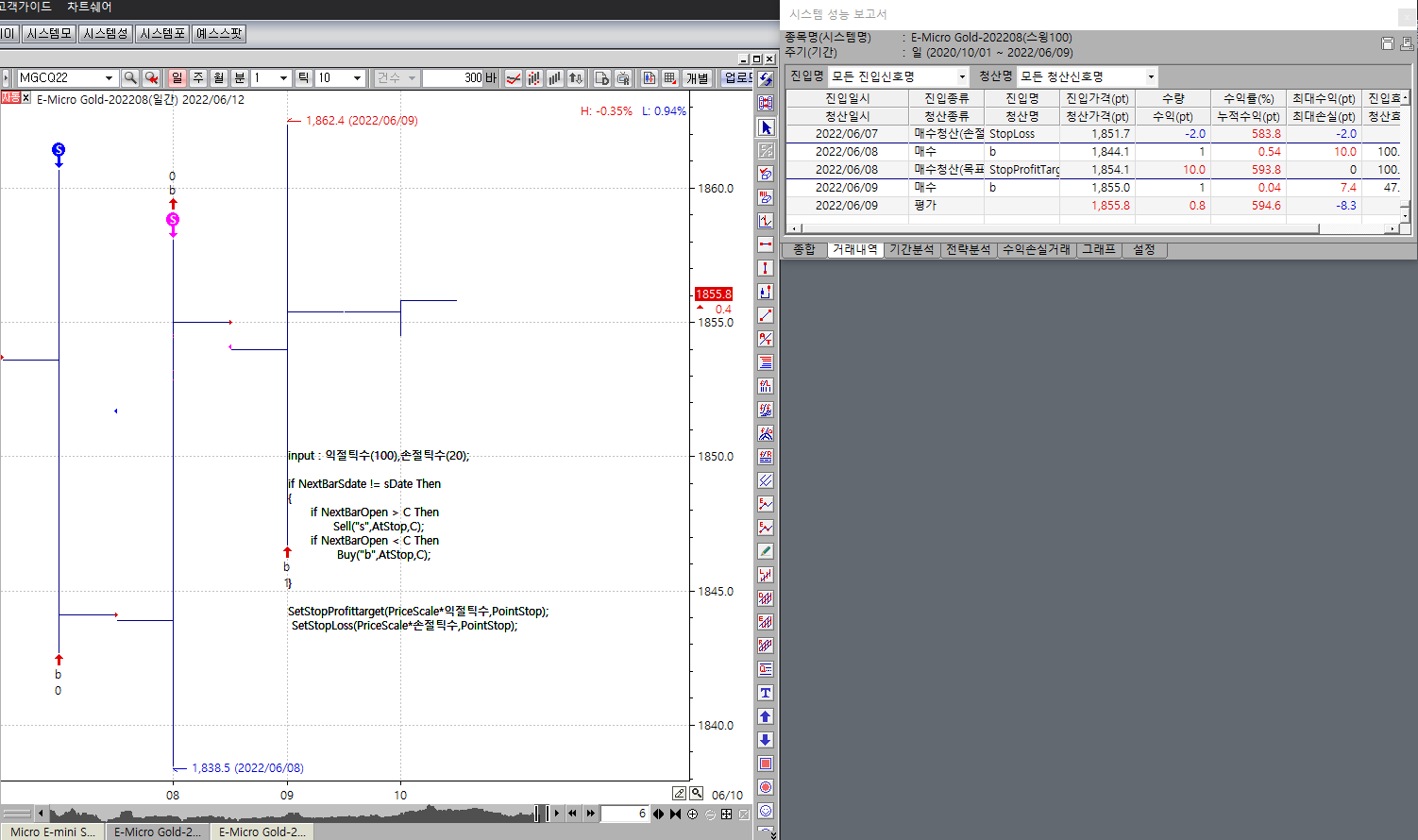Select the diagonal trend line tool
1418x840 pixels.
tap(766, 315)
